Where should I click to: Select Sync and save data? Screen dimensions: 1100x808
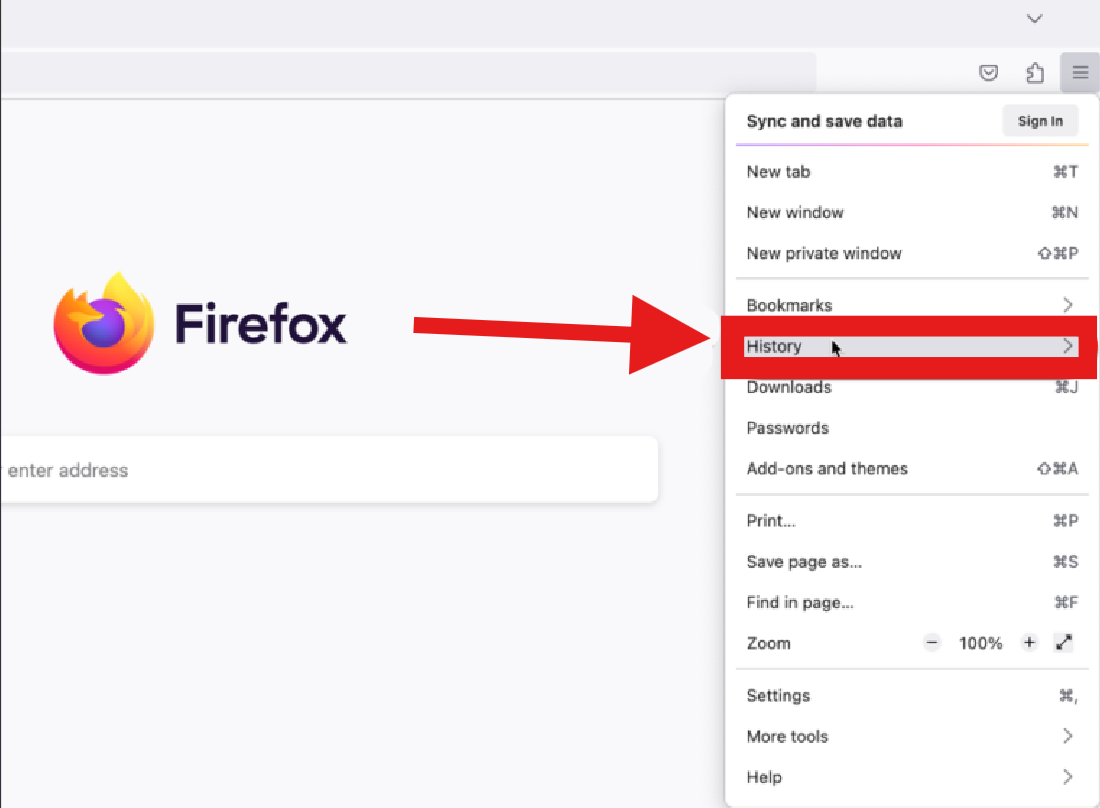(x=824, y=121)
